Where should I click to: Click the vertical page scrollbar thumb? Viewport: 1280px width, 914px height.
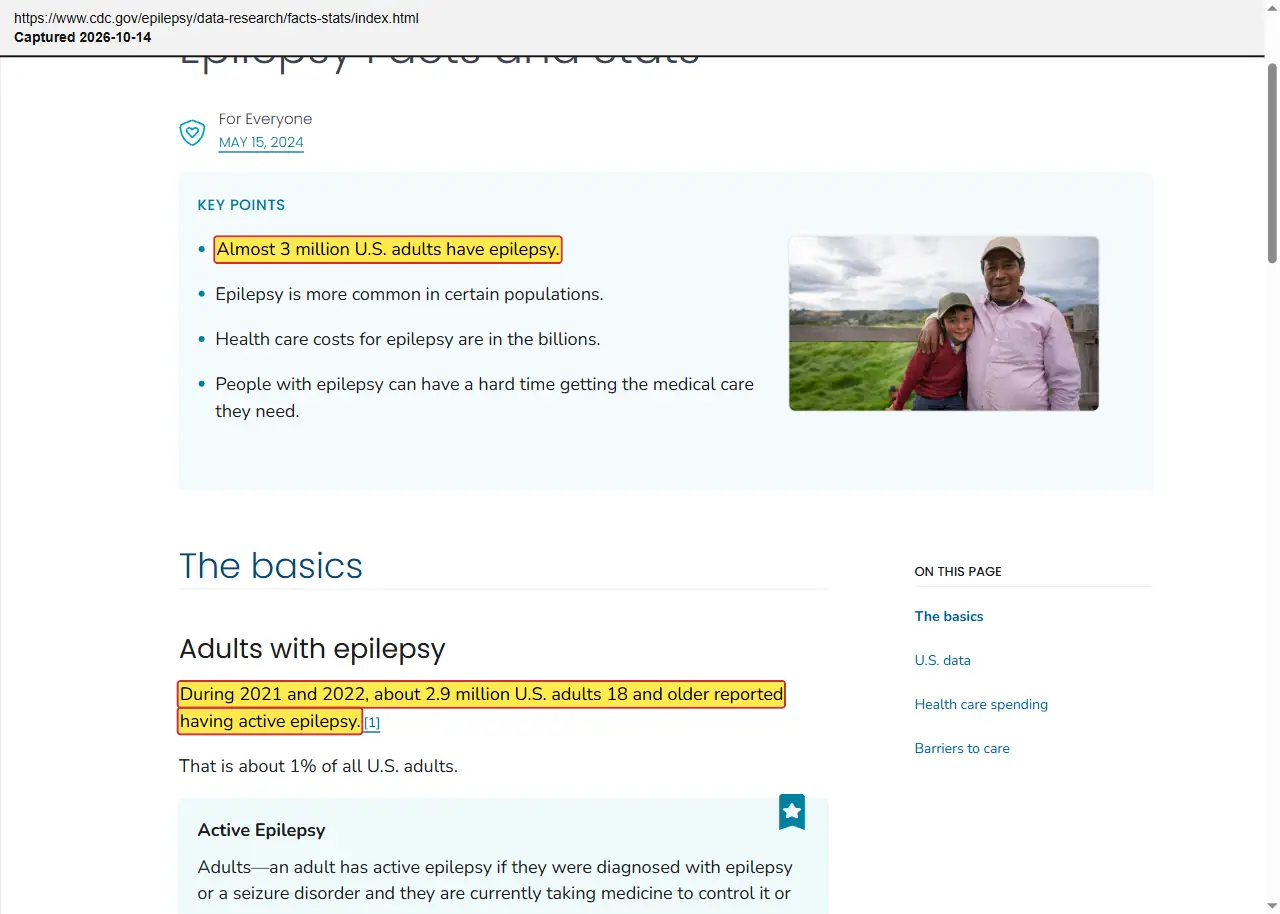click(x=1272, y=162)
